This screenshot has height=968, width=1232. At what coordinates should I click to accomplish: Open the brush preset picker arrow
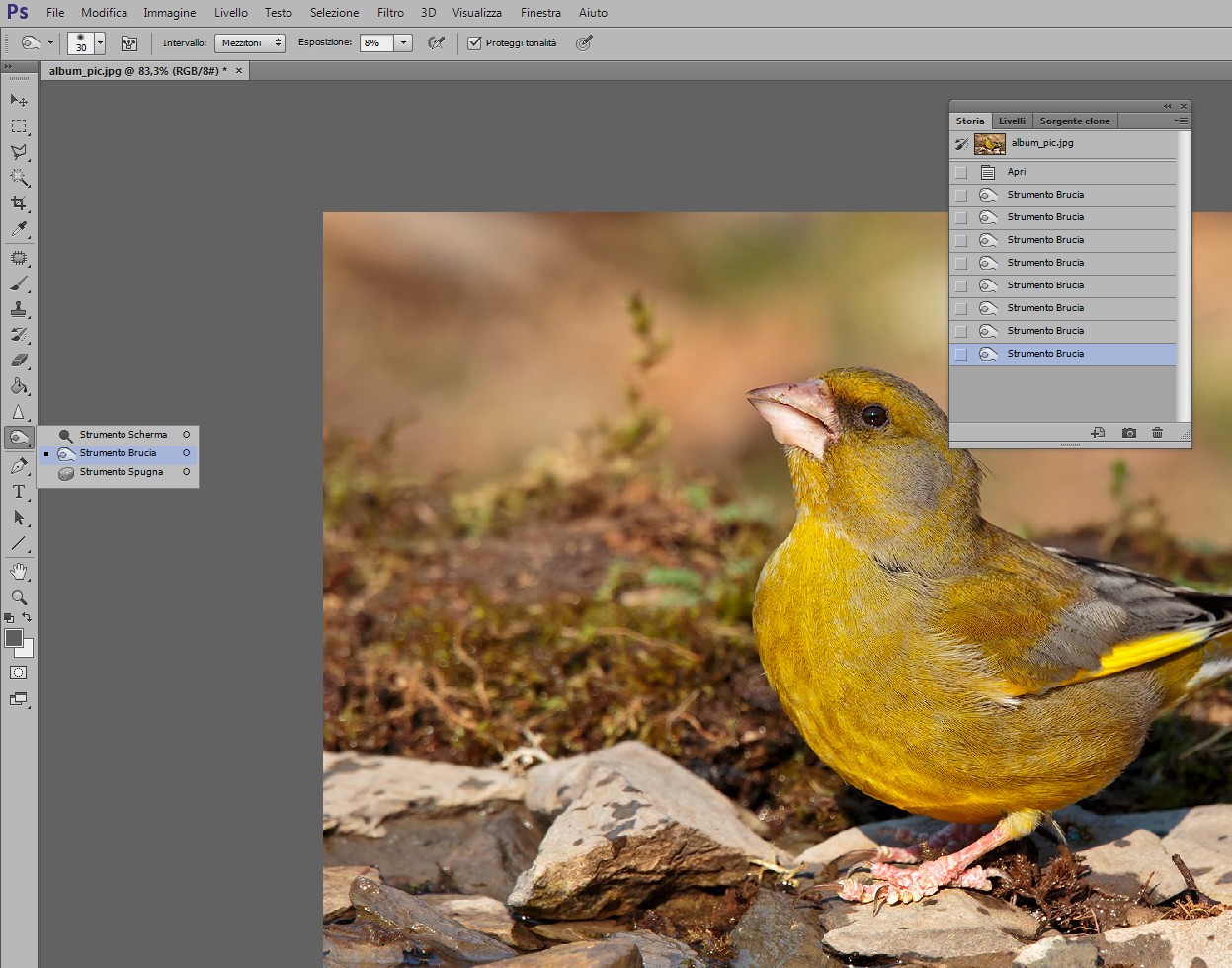click(x=100, y=43)
